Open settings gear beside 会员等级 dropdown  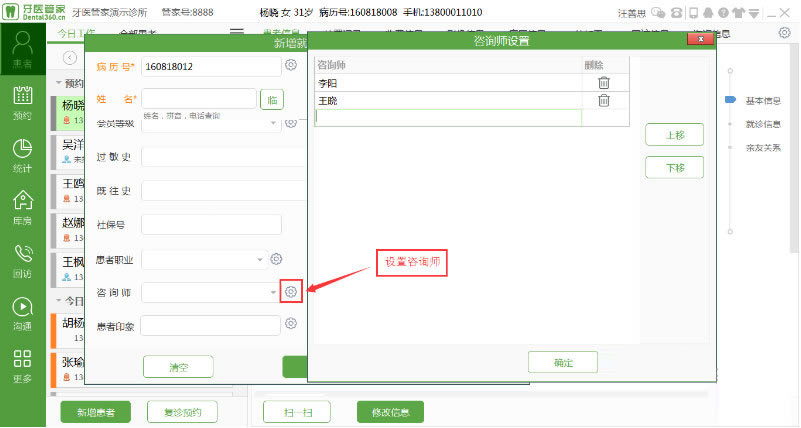(x=291, y=123)
